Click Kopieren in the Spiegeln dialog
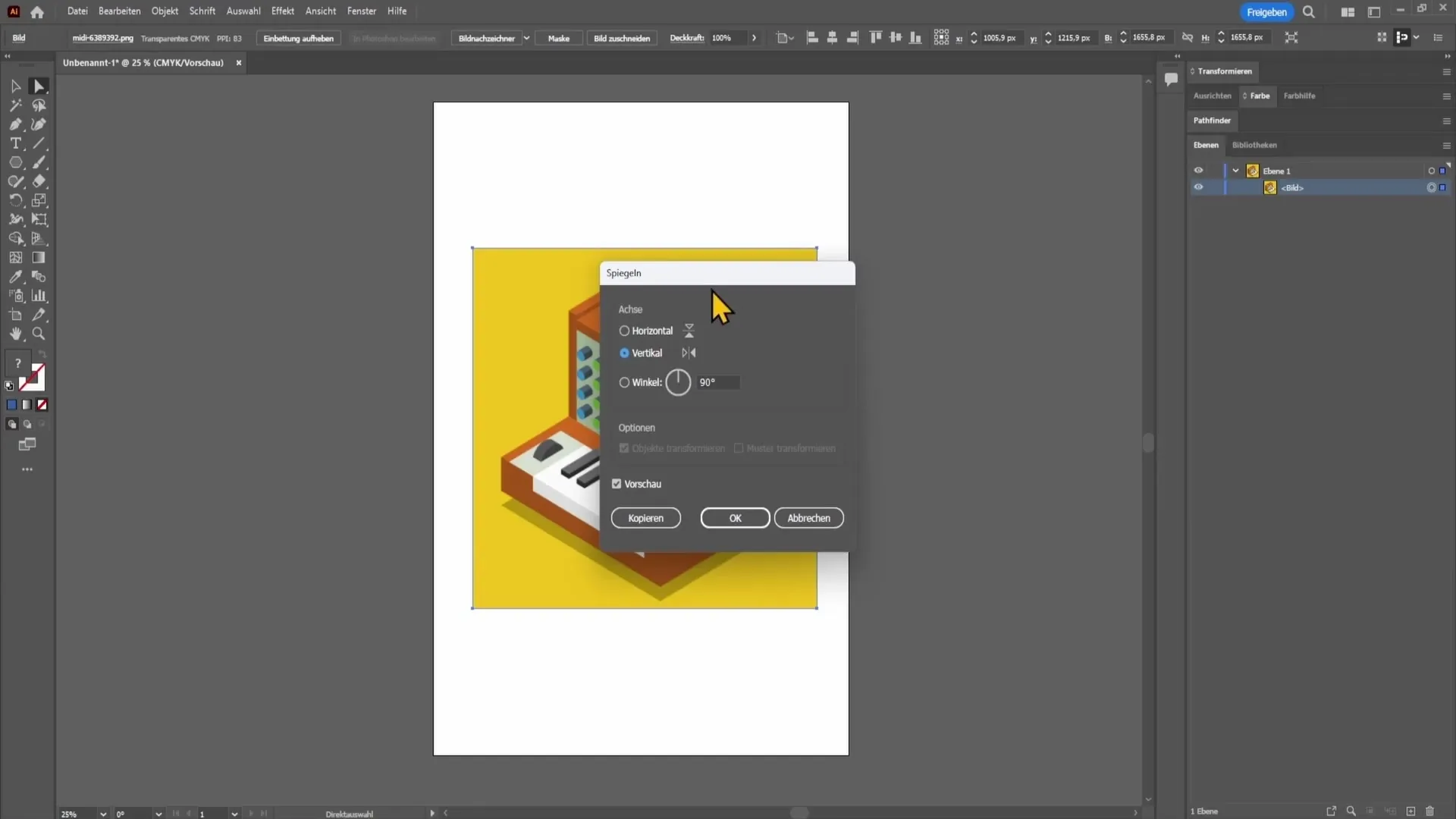The width and height of the screenshot is (1456, 819). [x=645, y=518]
